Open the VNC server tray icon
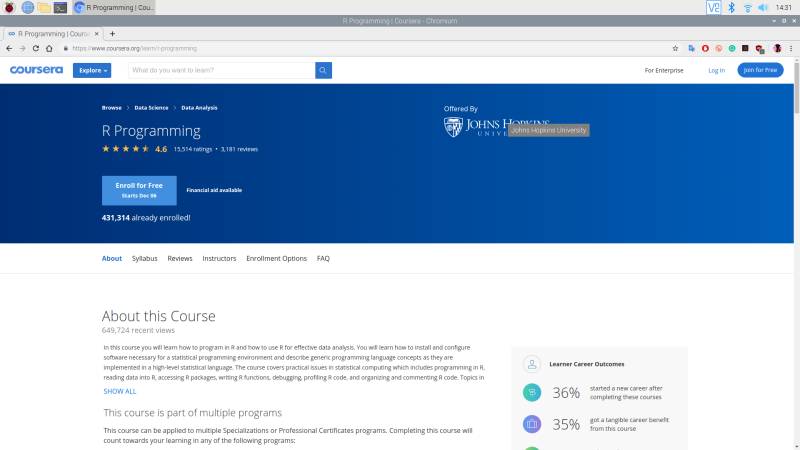The width and height of the screenshot is (800, 450). pos(713,7)
